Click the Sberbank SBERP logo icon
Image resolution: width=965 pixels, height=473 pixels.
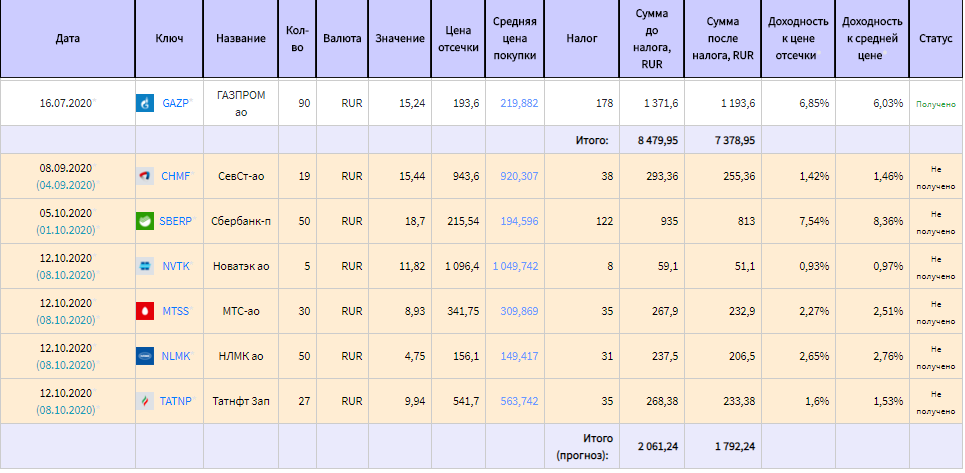(x=145, y=221)
